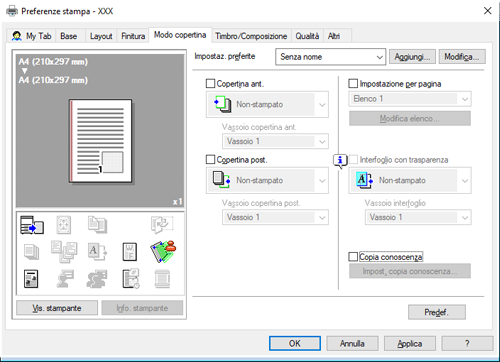Switch to the Finitura tab
Screen dimensions: 500x362
pyautogui.click(x=133, y=36)
